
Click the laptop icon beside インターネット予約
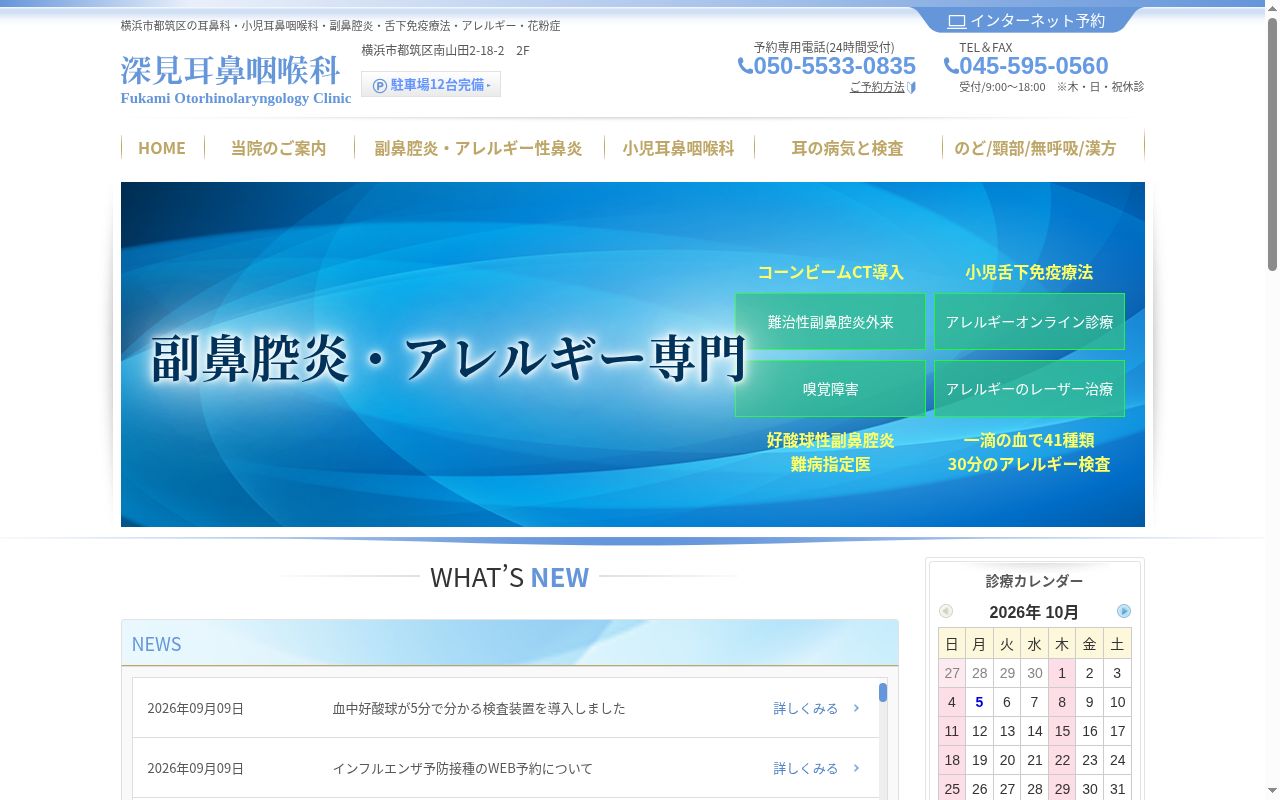957,21
